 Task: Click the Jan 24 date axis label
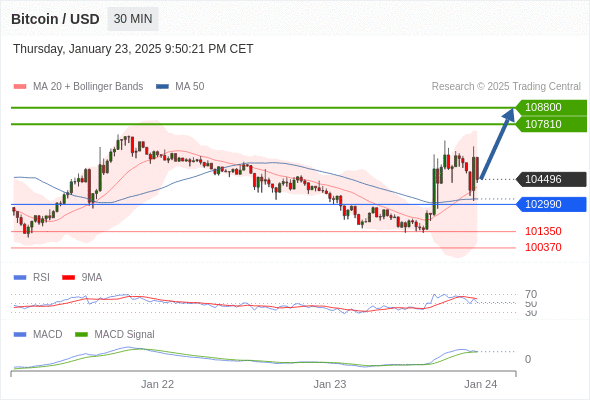481,384
